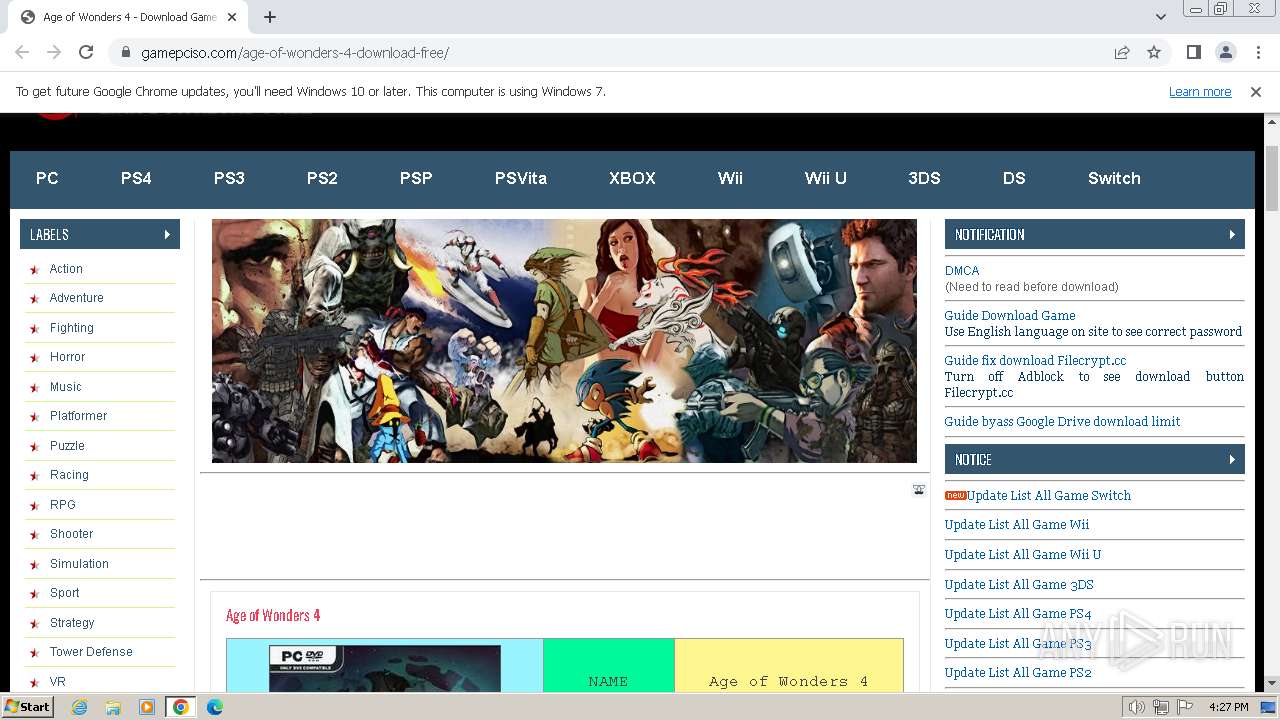Open the Strategy label
This screenshot has height=720, width=1280.
point(72,623)
